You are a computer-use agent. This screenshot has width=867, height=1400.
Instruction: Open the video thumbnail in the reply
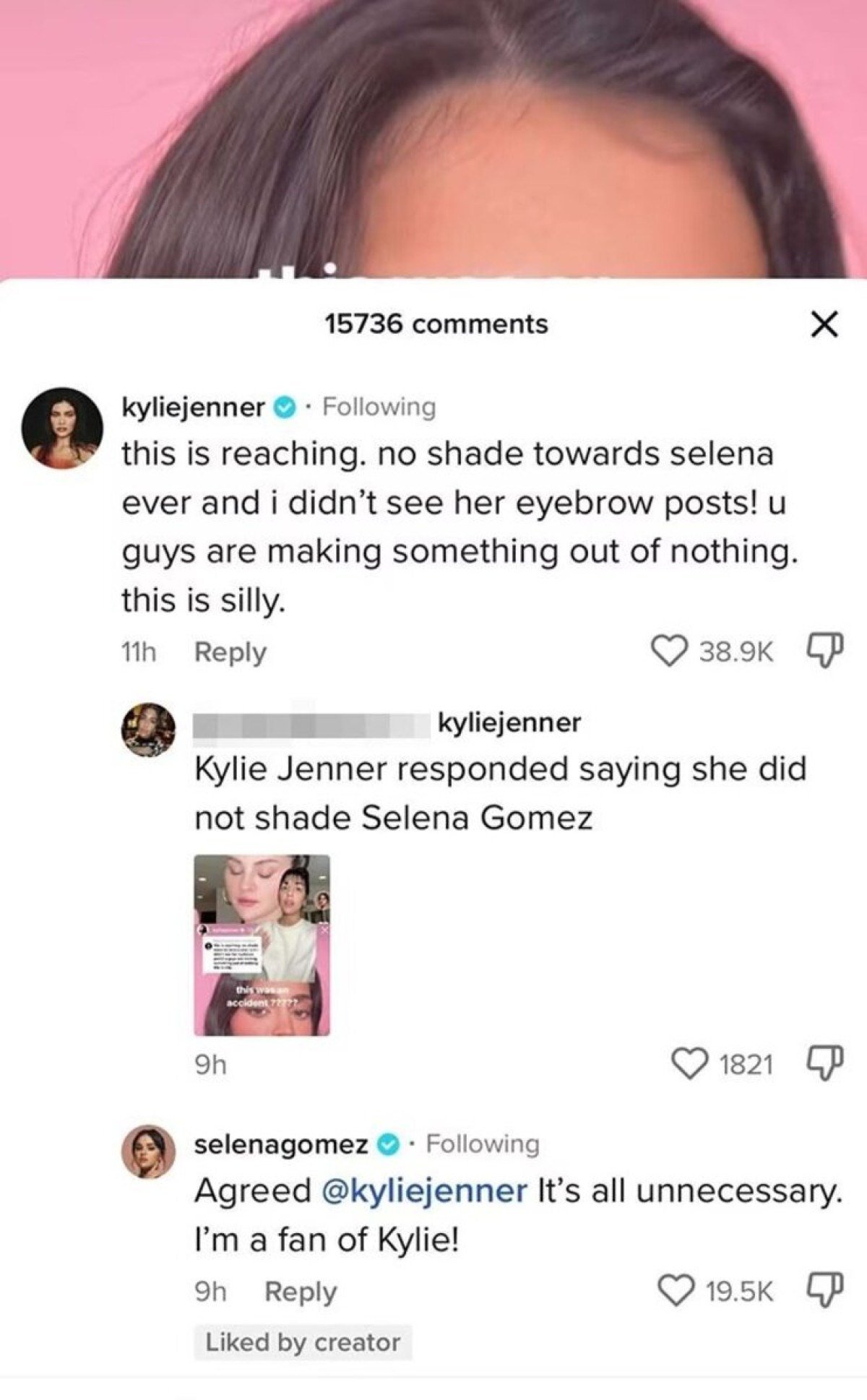click(262, 945)
